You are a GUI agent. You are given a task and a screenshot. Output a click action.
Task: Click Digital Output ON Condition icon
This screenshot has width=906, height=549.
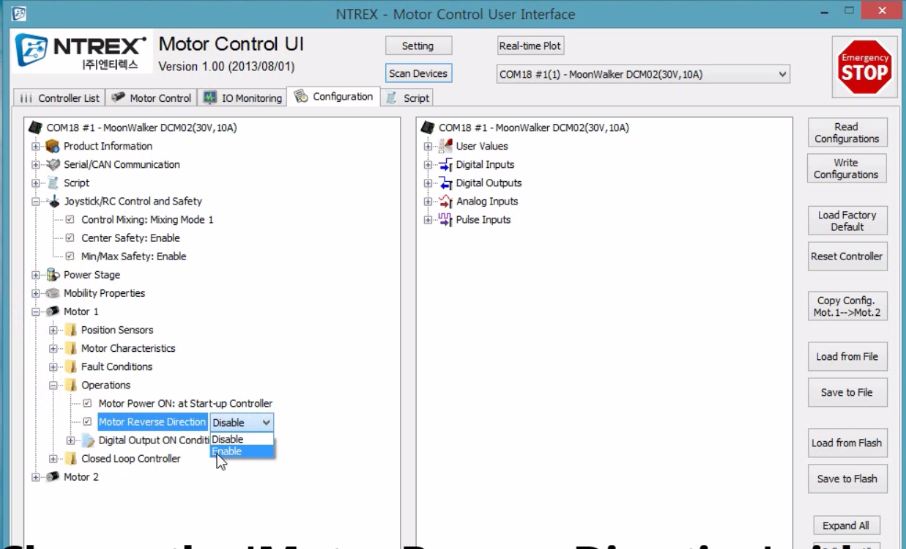88,441
